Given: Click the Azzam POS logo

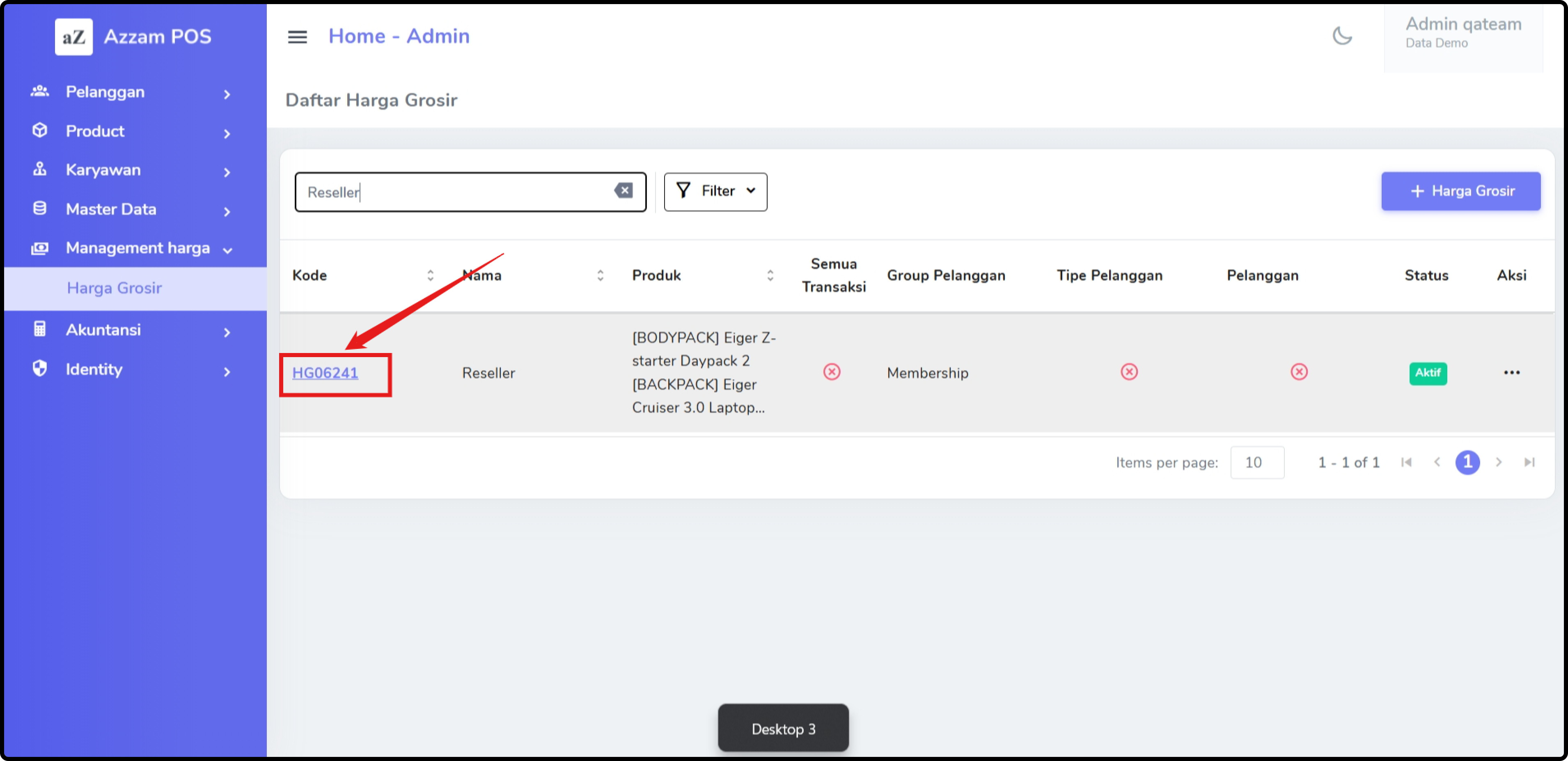Looking at the screenshot, I should [x=73, y=37].
